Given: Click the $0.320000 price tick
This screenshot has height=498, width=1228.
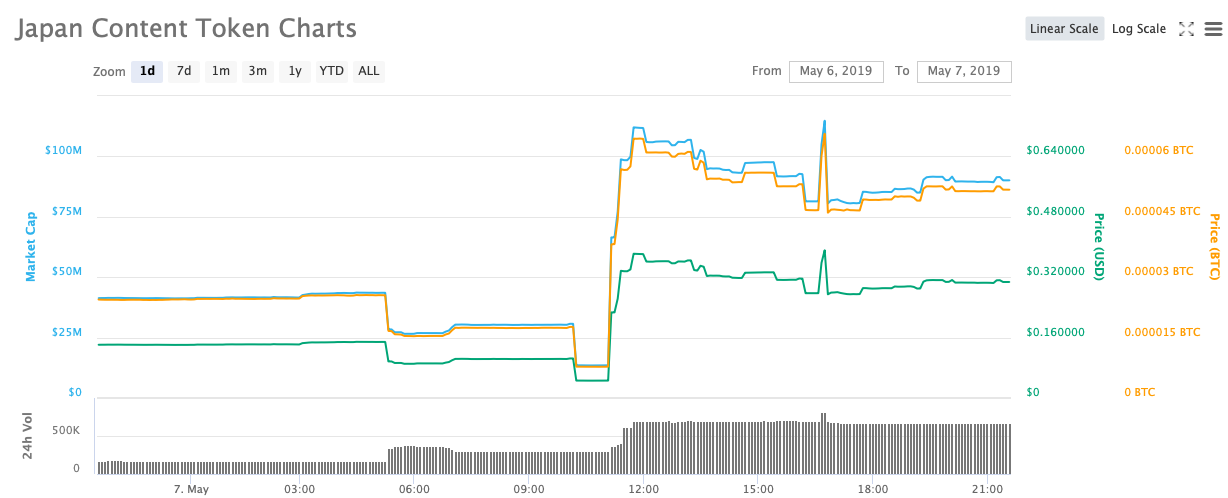Looking at the screenshot, I should pyautogui.click(x=1056, y=271).
